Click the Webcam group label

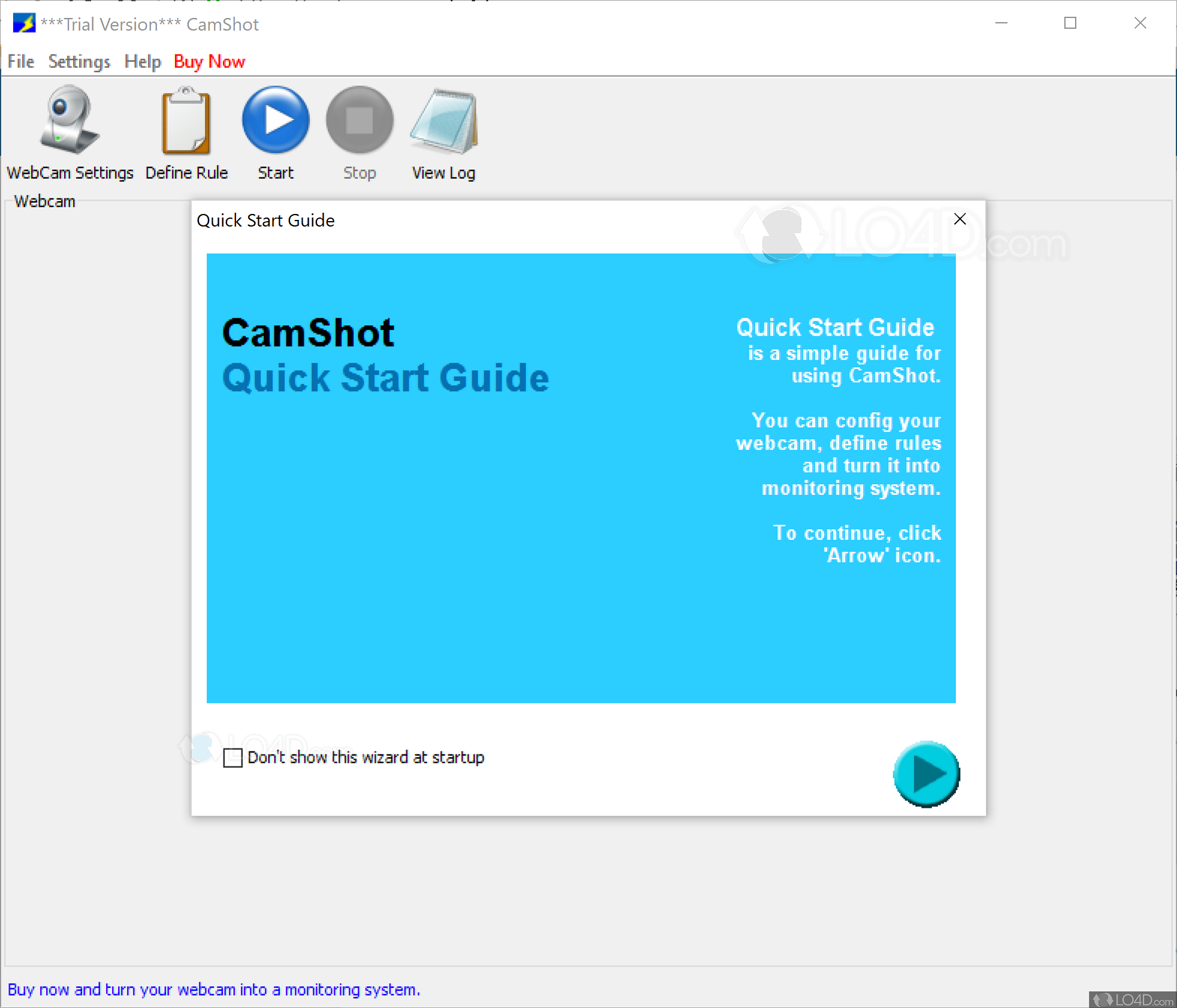(45, 201)
